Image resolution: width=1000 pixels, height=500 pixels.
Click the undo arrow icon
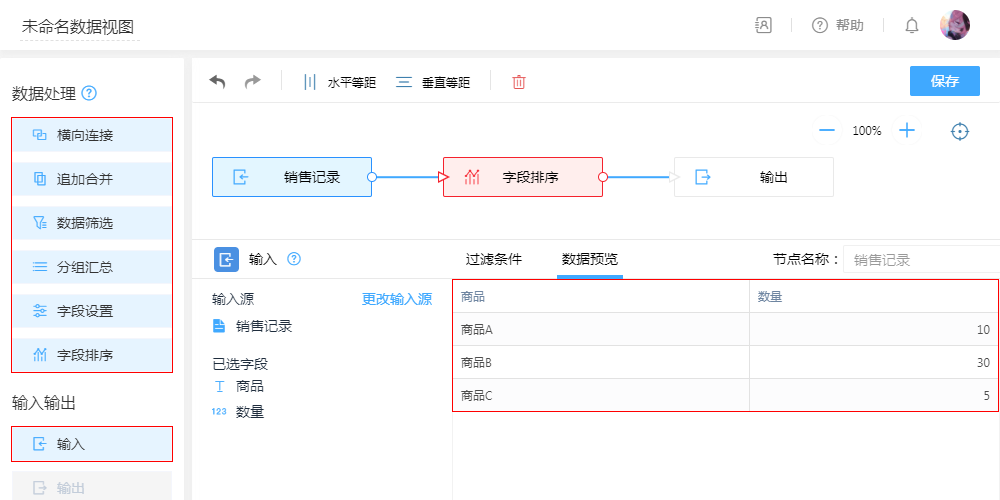(x=217, y=82)
